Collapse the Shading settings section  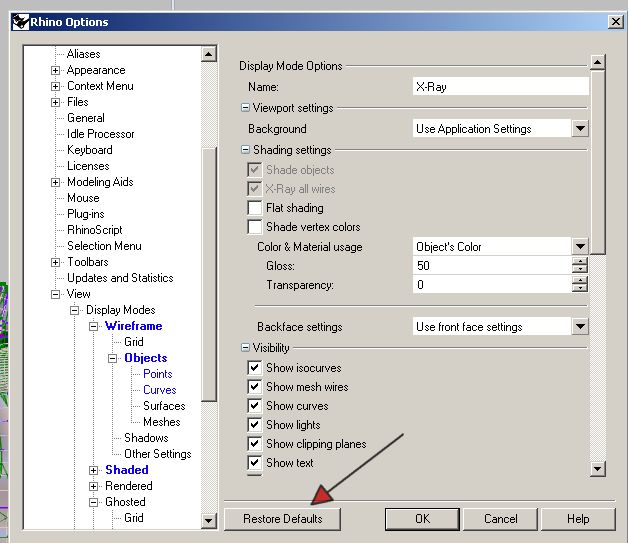245,150
